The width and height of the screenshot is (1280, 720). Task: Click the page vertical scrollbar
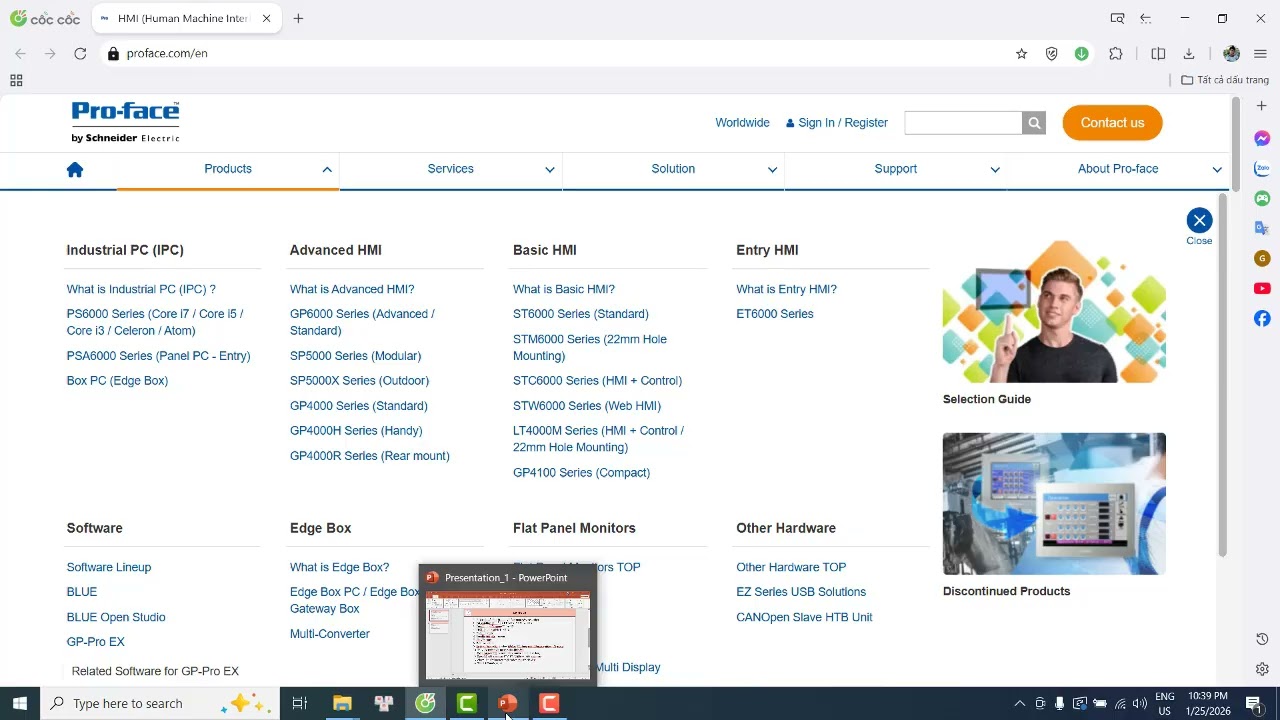pos(1235,145)
